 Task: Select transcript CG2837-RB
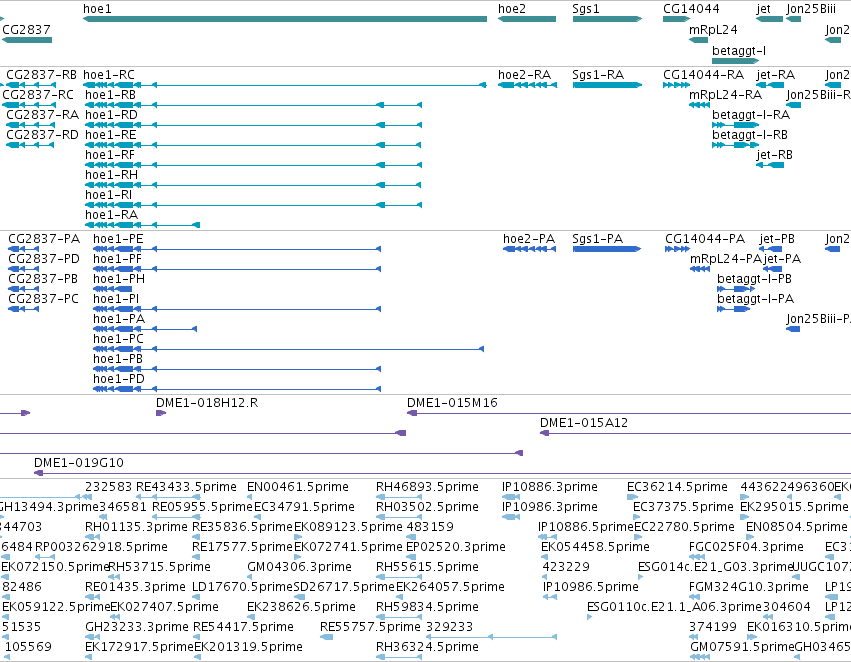[41, 75]
